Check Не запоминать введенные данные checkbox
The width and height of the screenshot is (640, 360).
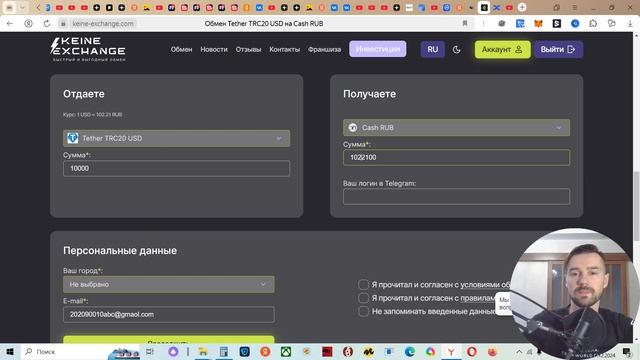click(363, 311)
